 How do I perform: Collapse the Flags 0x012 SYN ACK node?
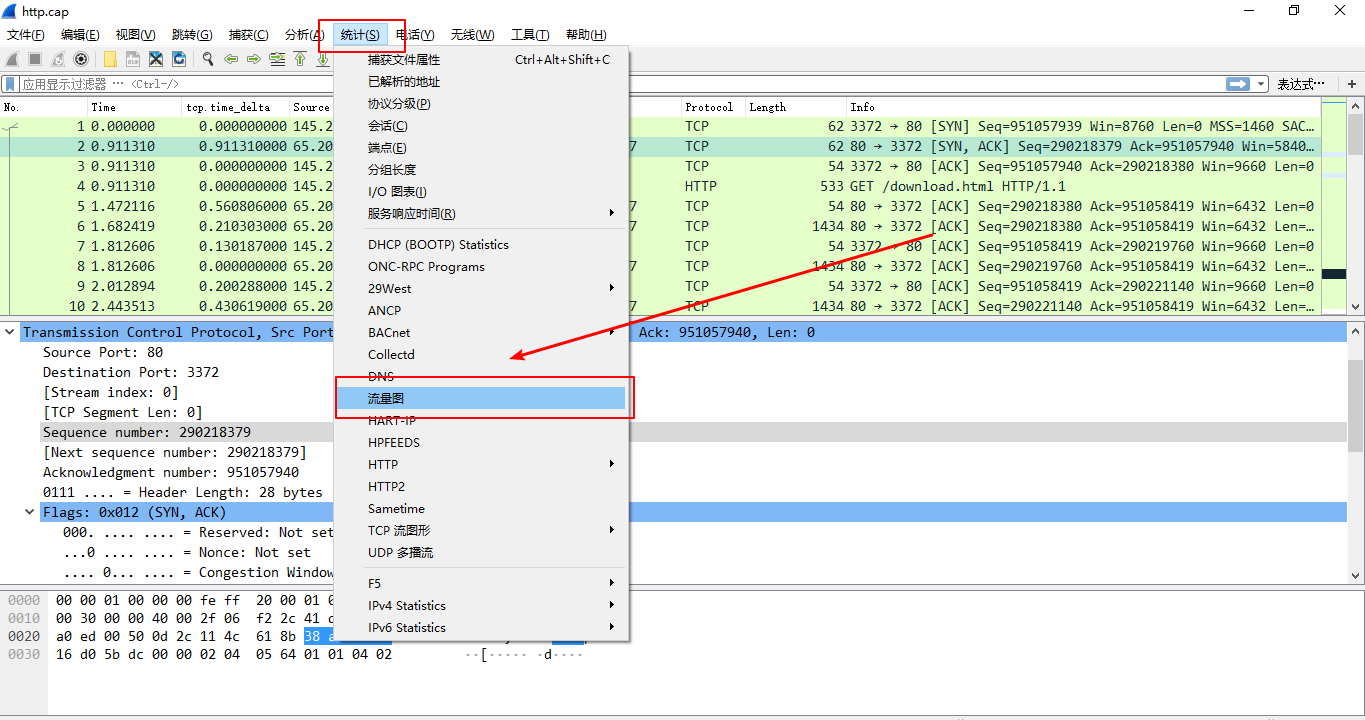tap(28, 509)
